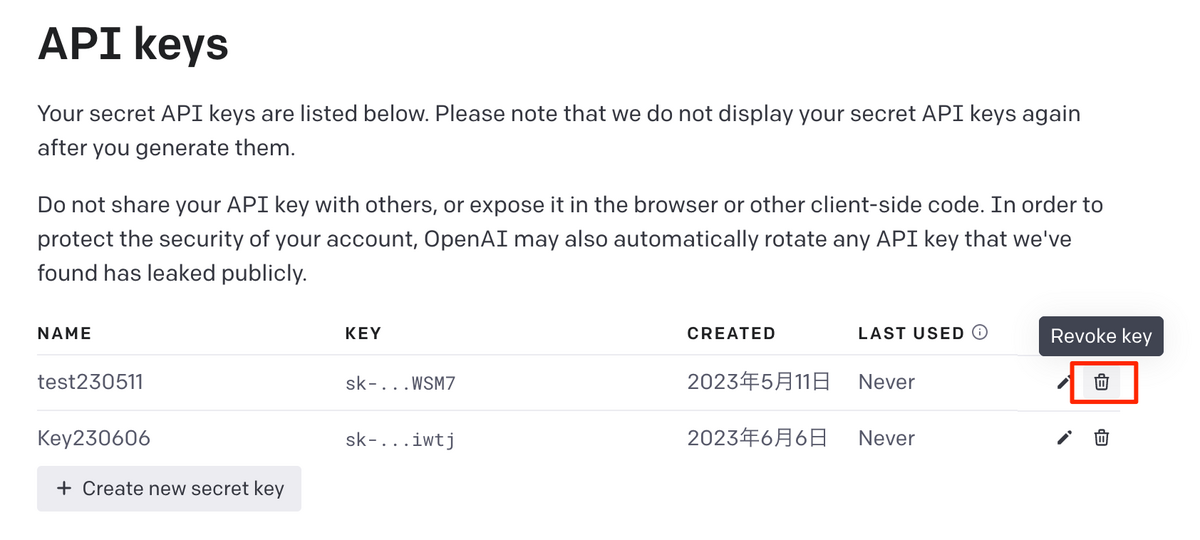This screenshot has height=540, width=1200.
Task: Select the Key230606 key name
Action: click(x=94, y=438)
